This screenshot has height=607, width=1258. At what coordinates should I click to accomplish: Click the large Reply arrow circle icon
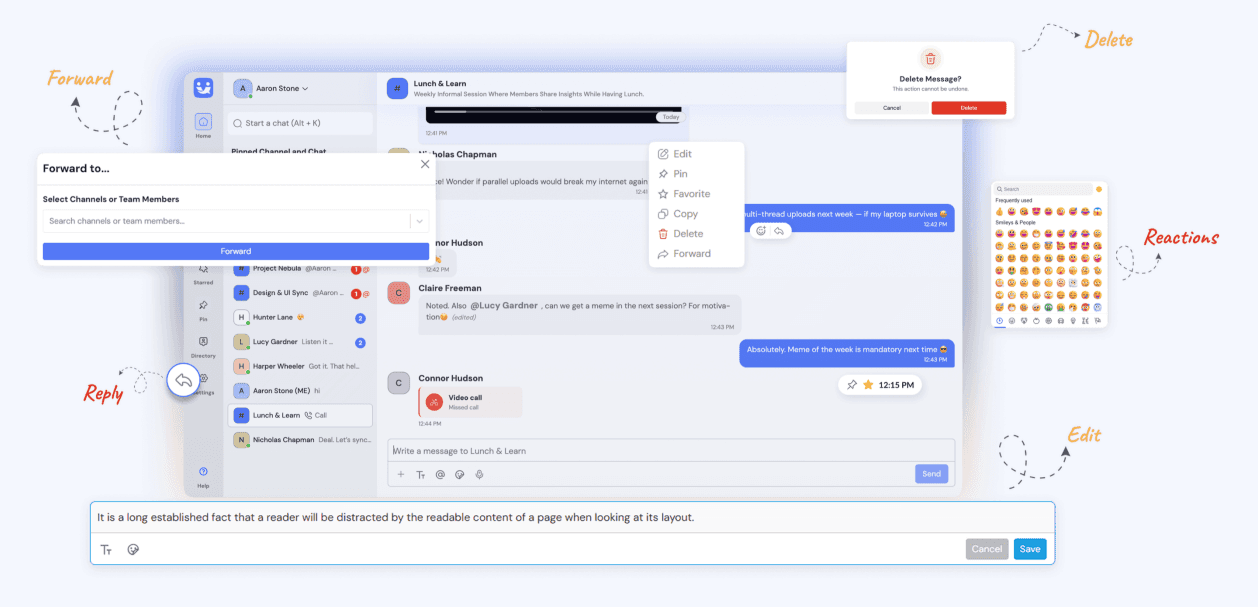pos(183,381)
